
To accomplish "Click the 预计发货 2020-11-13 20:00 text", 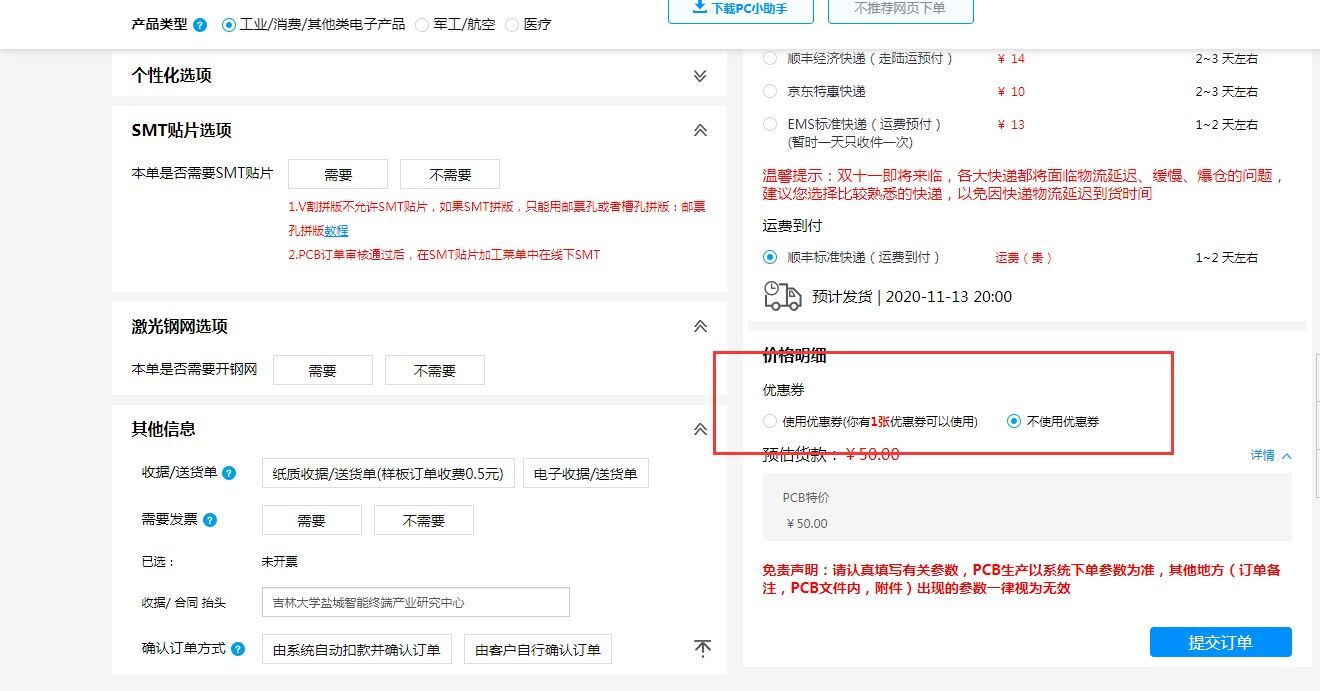I will point(912,296).
